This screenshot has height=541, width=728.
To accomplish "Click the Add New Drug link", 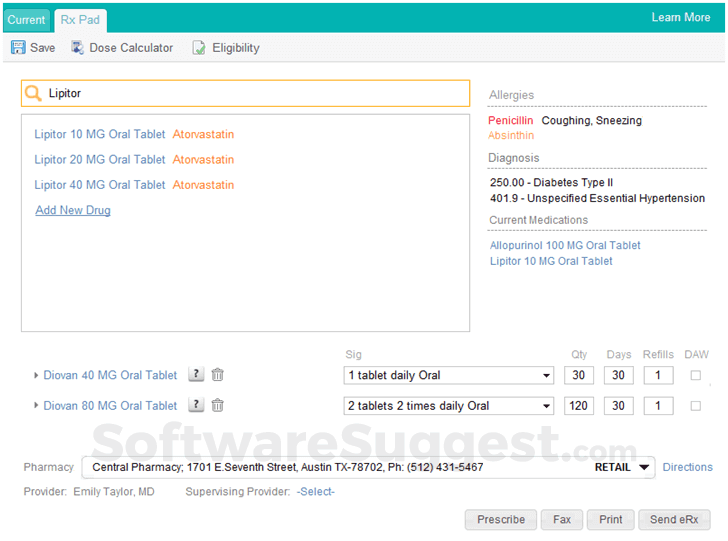I will 73,210.
